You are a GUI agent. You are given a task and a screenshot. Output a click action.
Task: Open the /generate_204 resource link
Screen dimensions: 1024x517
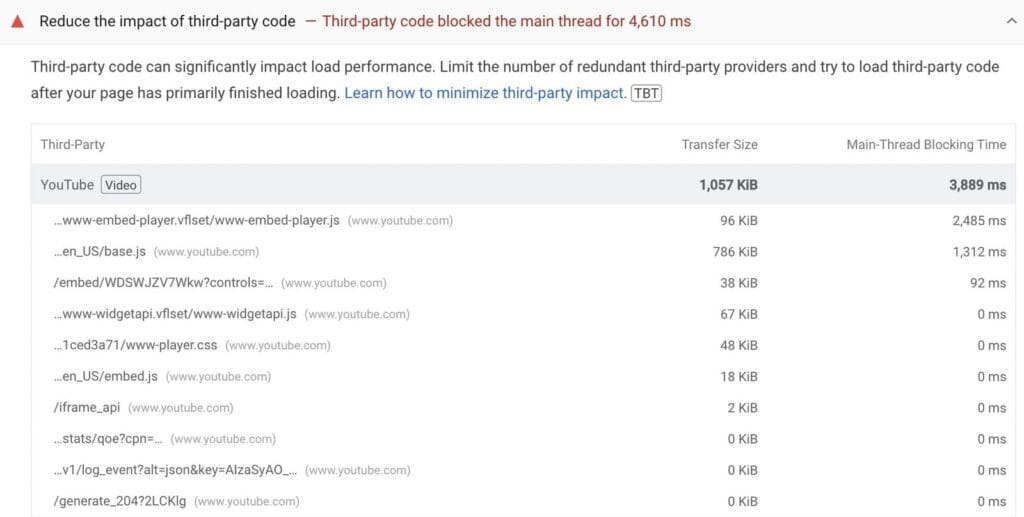click(120, 501)
